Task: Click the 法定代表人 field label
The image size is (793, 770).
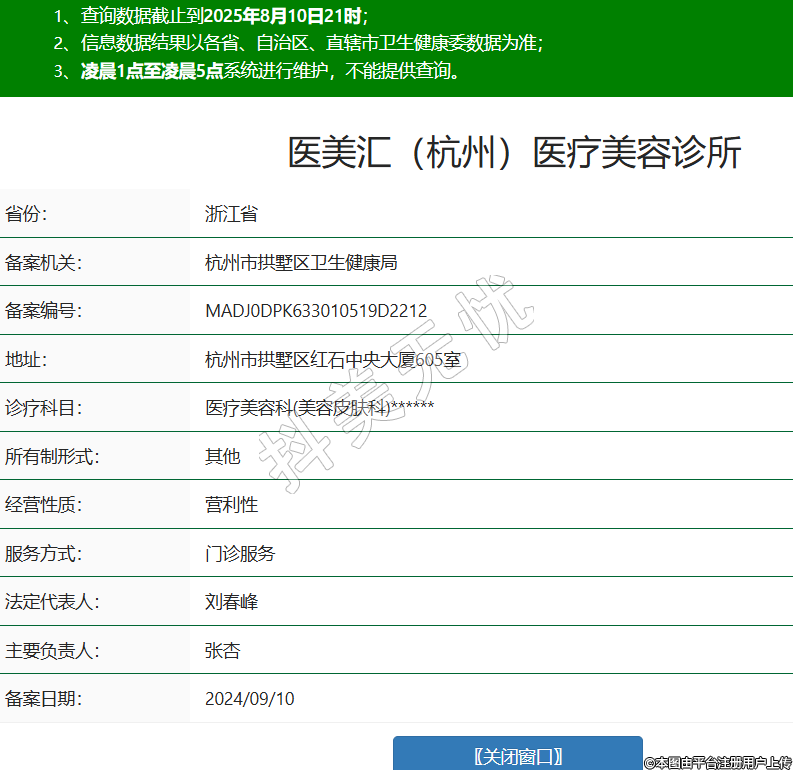Action: pos(52,602)
